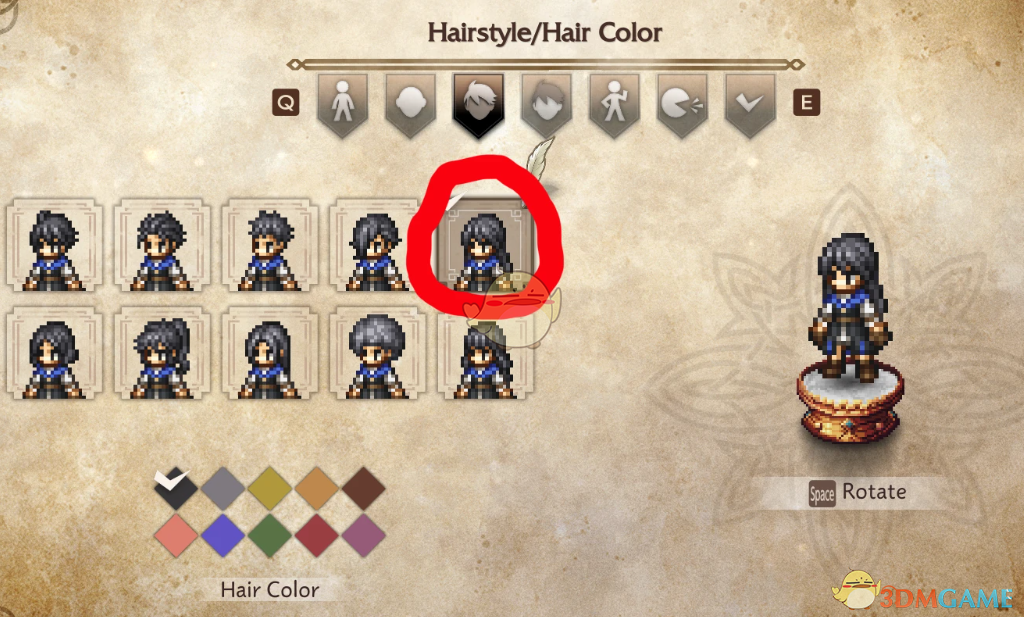This screenshot has width=1024, height=617.
Task: Click the Q previous tab key
Action: point(286,103)
